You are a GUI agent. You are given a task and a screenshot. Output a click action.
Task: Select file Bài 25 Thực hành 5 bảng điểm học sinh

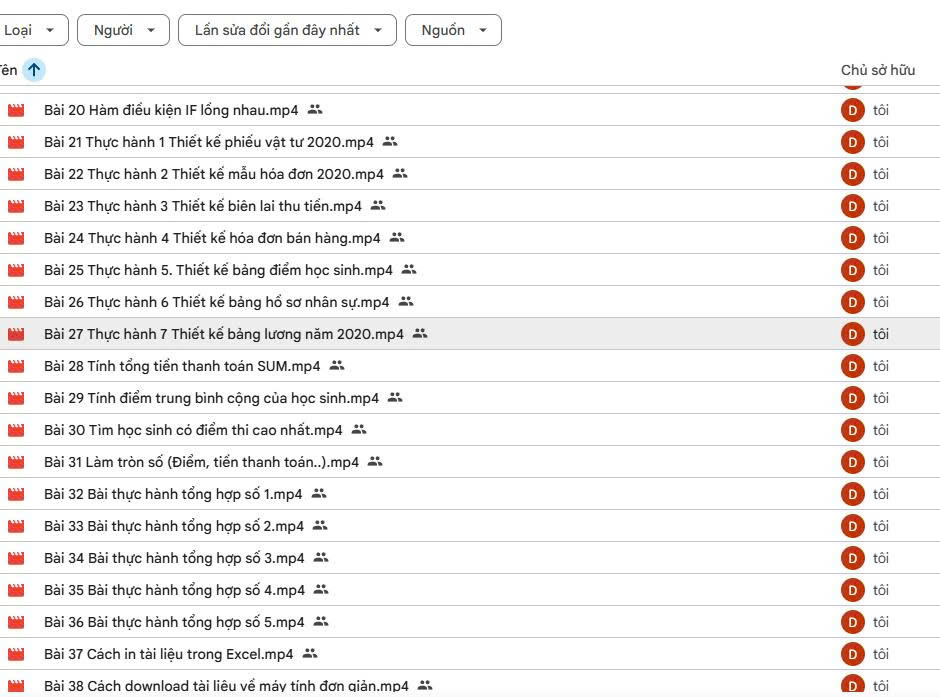218,270
